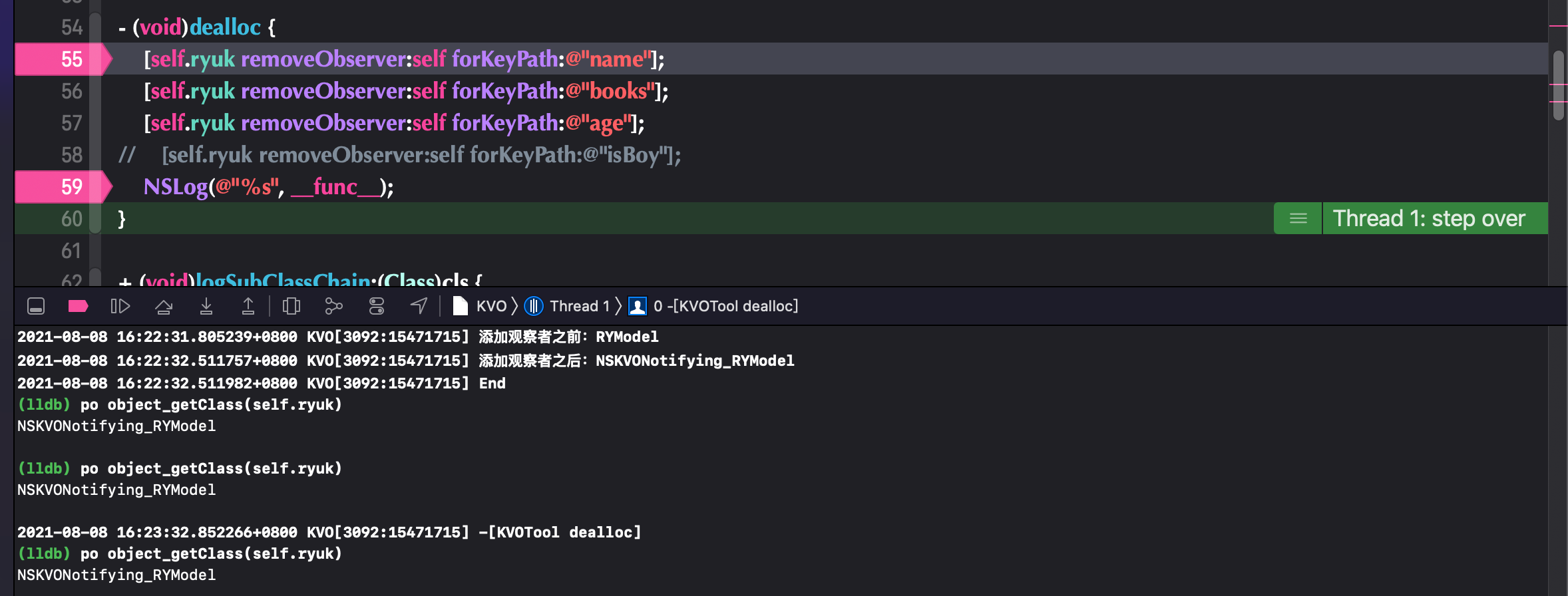Image resolution: width=1568 pixels, height=596 pixels.
Task: Click the console log line "-[KVOTool dealloc]"
Action: 329,532
